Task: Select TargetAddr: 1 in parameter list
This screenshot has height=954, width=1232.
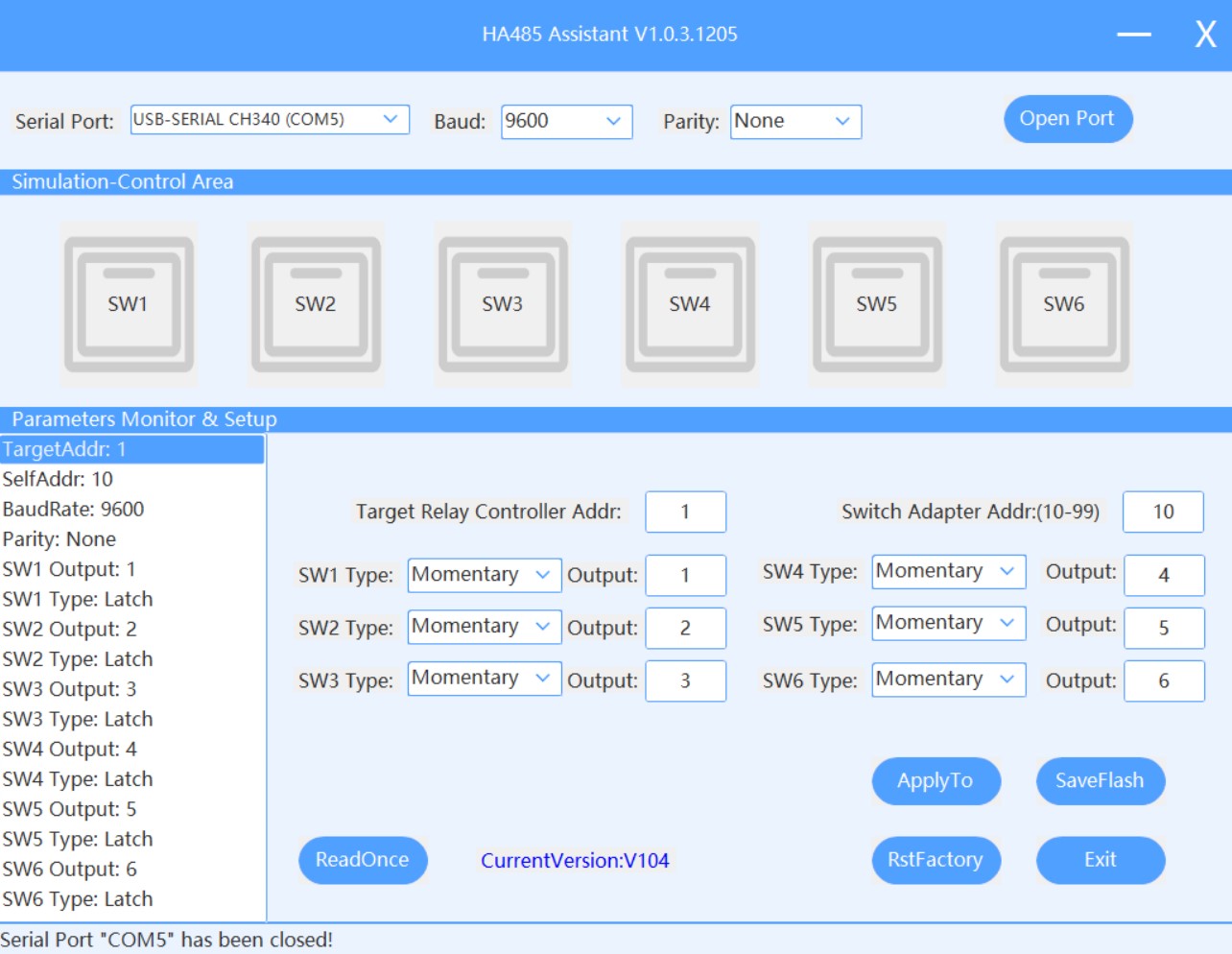Action: pos(131,449)
